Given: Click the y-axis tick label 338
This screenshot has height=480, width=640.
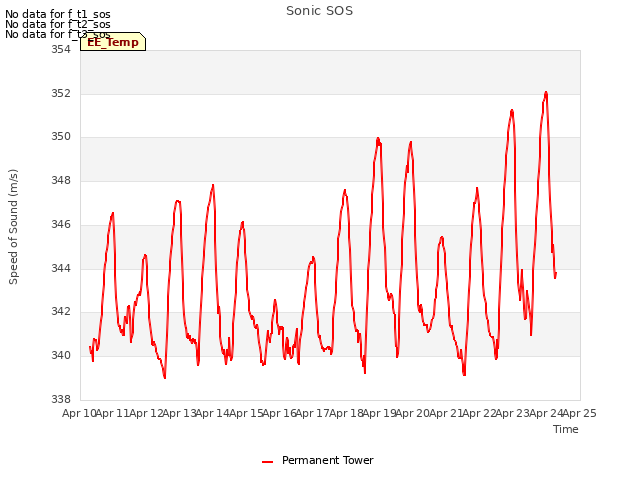Looking at the screenshot, I should pos(61,399).
